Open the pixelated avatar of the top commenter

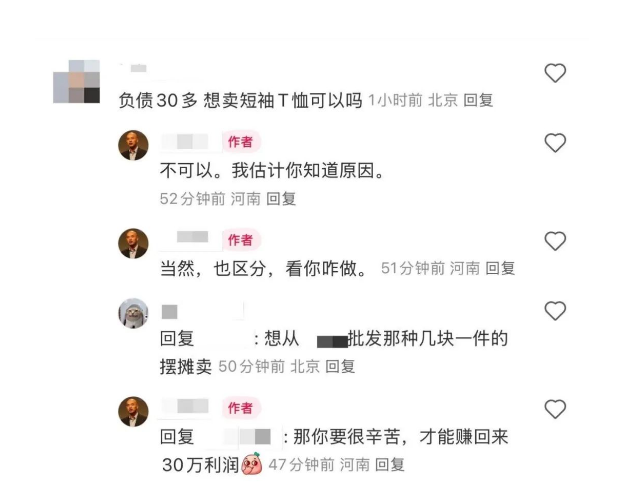(76, 81)
